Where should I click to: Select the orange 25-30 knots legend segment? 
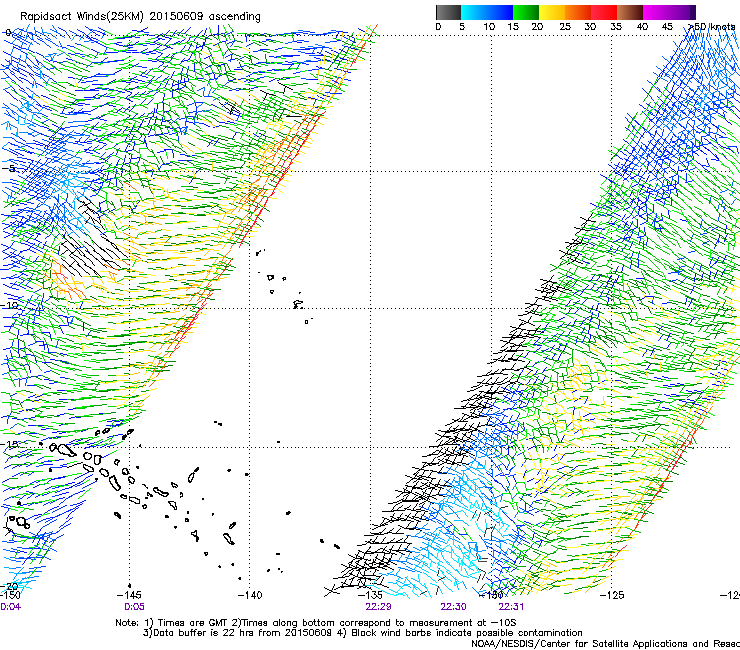578,12
